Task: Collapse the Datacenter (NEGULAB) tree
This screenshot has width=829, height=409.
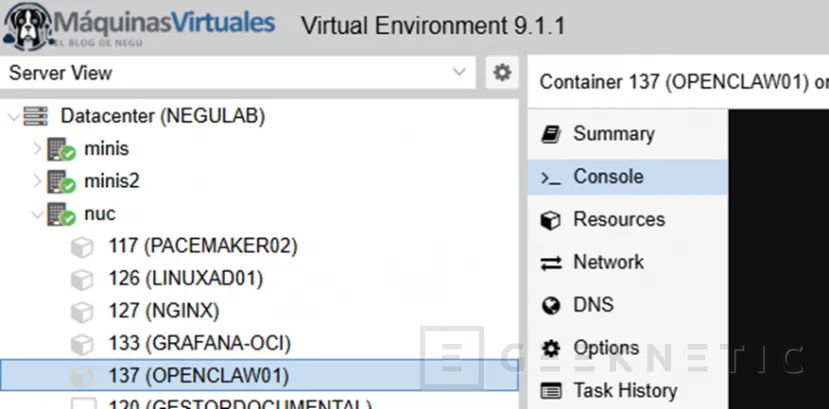Action: [x=14, y=116]
